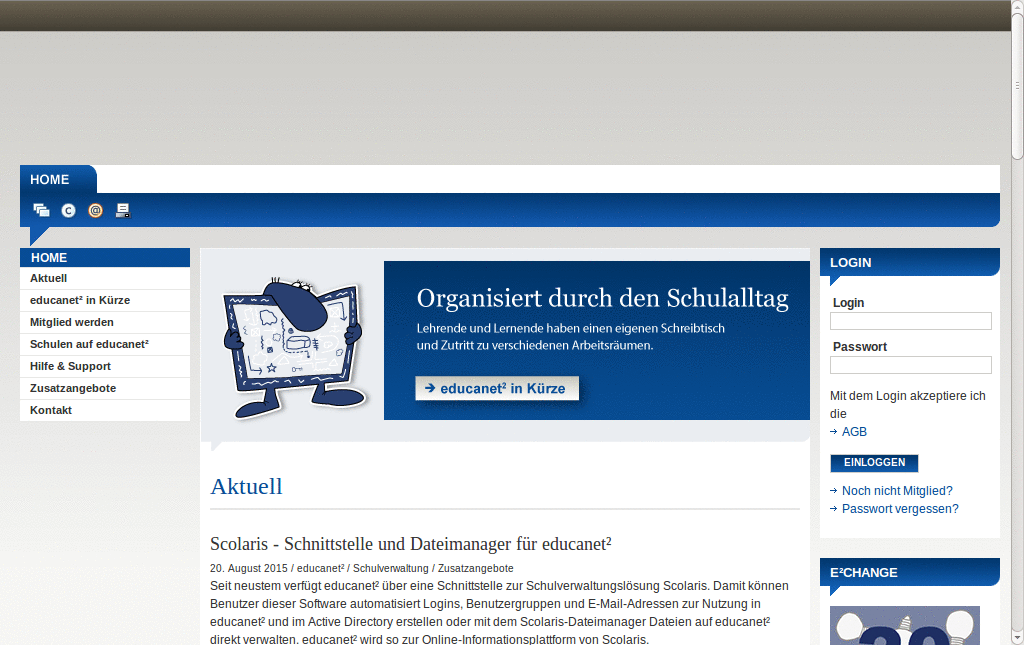The image size is (1024, 645).
Task: Open the AGB link
Action: 854,432
